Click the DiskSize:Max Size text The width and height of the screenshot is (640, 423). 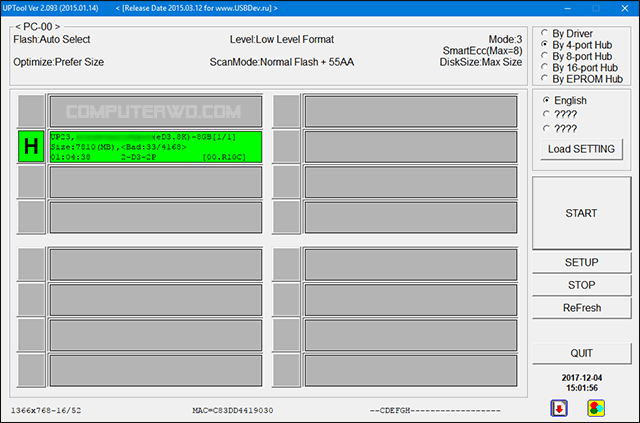point(481,62)
